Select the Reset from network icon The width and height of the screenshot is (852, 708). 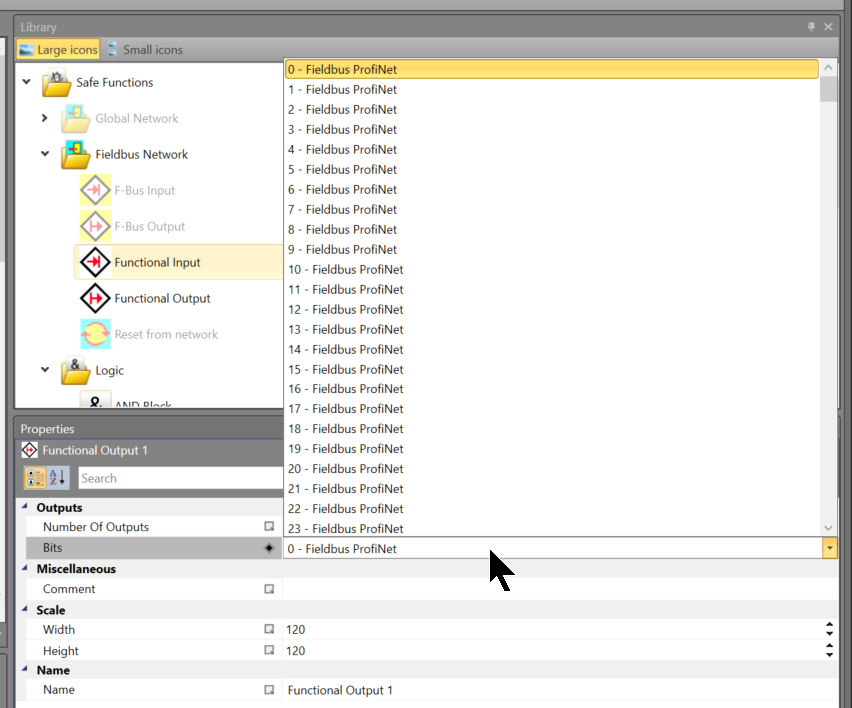[x=96, y=334]
